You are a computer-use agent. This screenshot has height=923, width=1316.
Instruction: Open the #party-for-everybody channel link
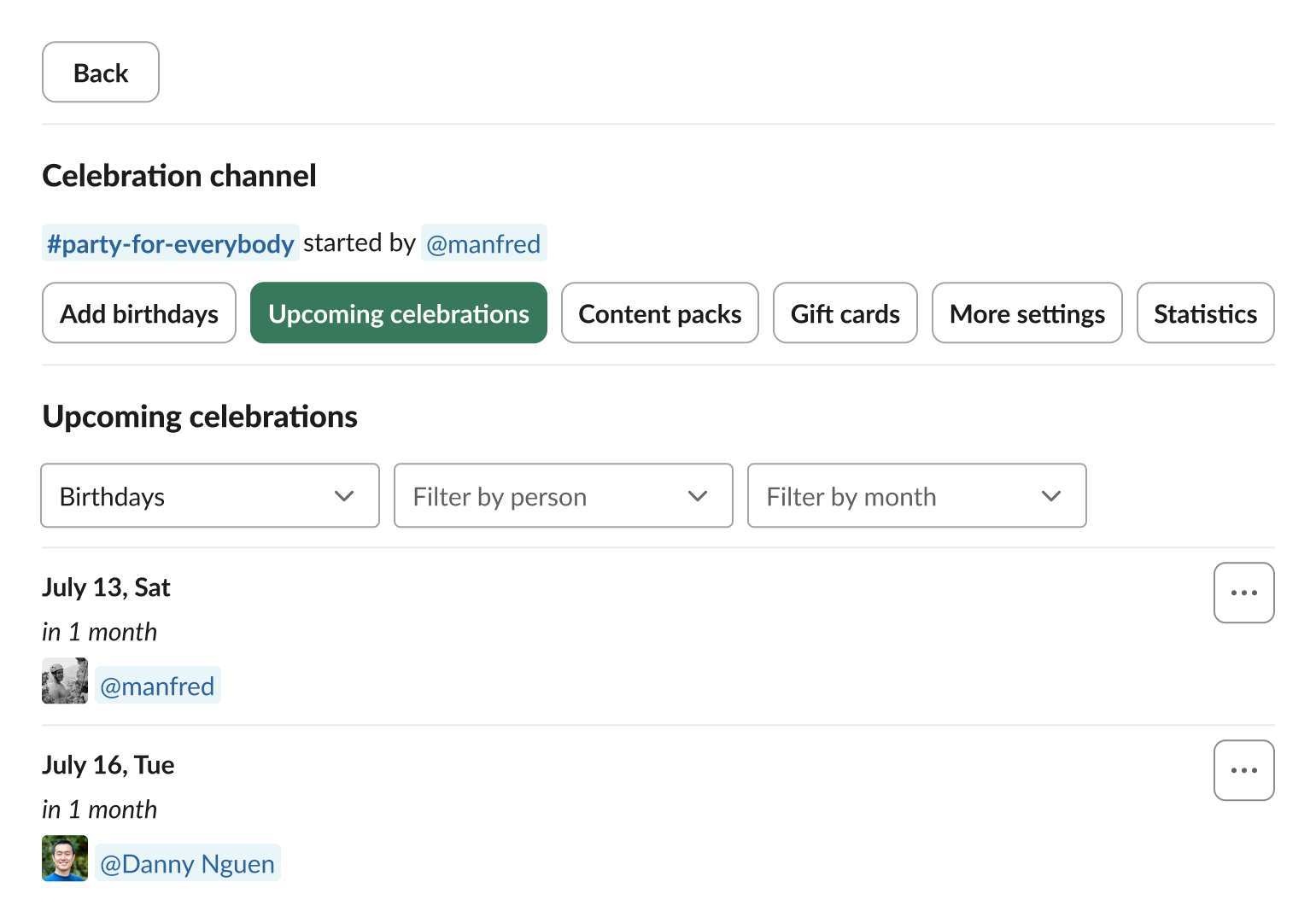coord(169,243)
